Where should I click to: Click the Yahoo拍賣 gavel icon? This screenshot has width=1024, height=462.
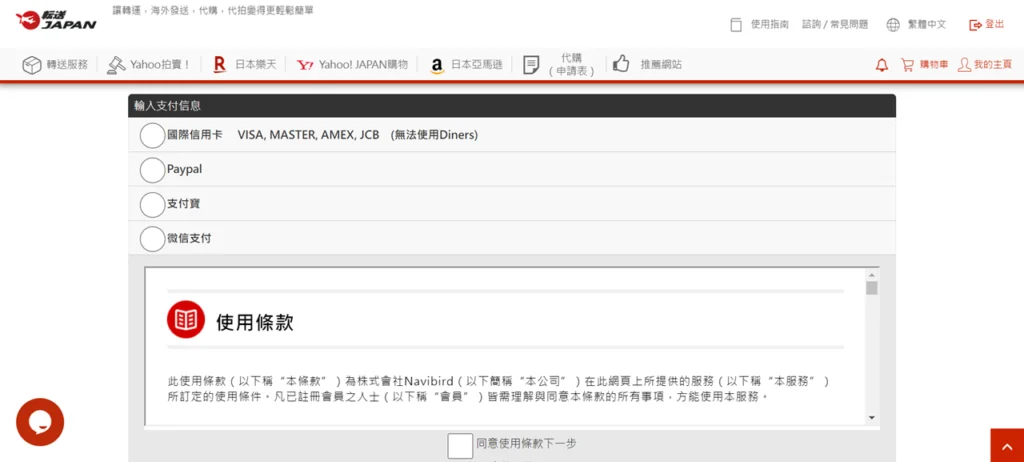(x=116, y=64)
